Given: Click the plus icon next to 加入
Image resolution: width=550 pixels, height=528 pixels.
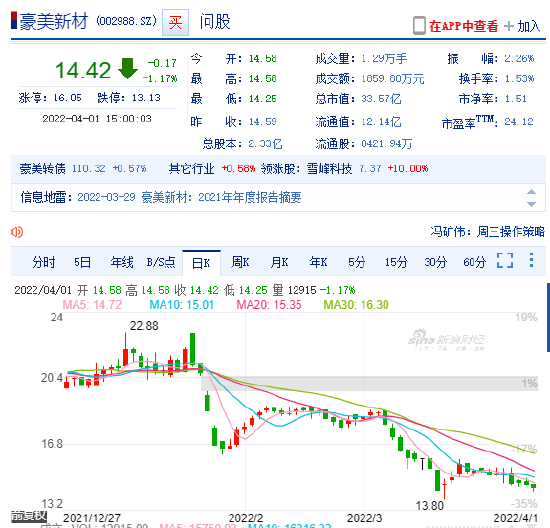Looking at the screenshot, I should pyautogui.click(x=509, y=26).
